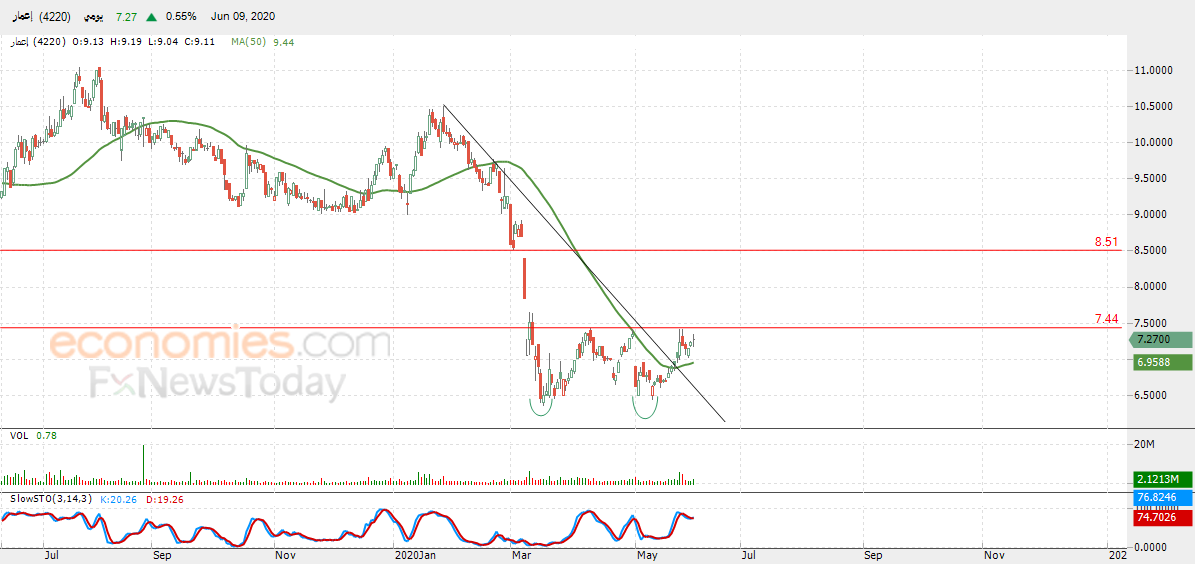
Task: Click the red 7.44 resistance level label
Action: tap(1105, 319)
